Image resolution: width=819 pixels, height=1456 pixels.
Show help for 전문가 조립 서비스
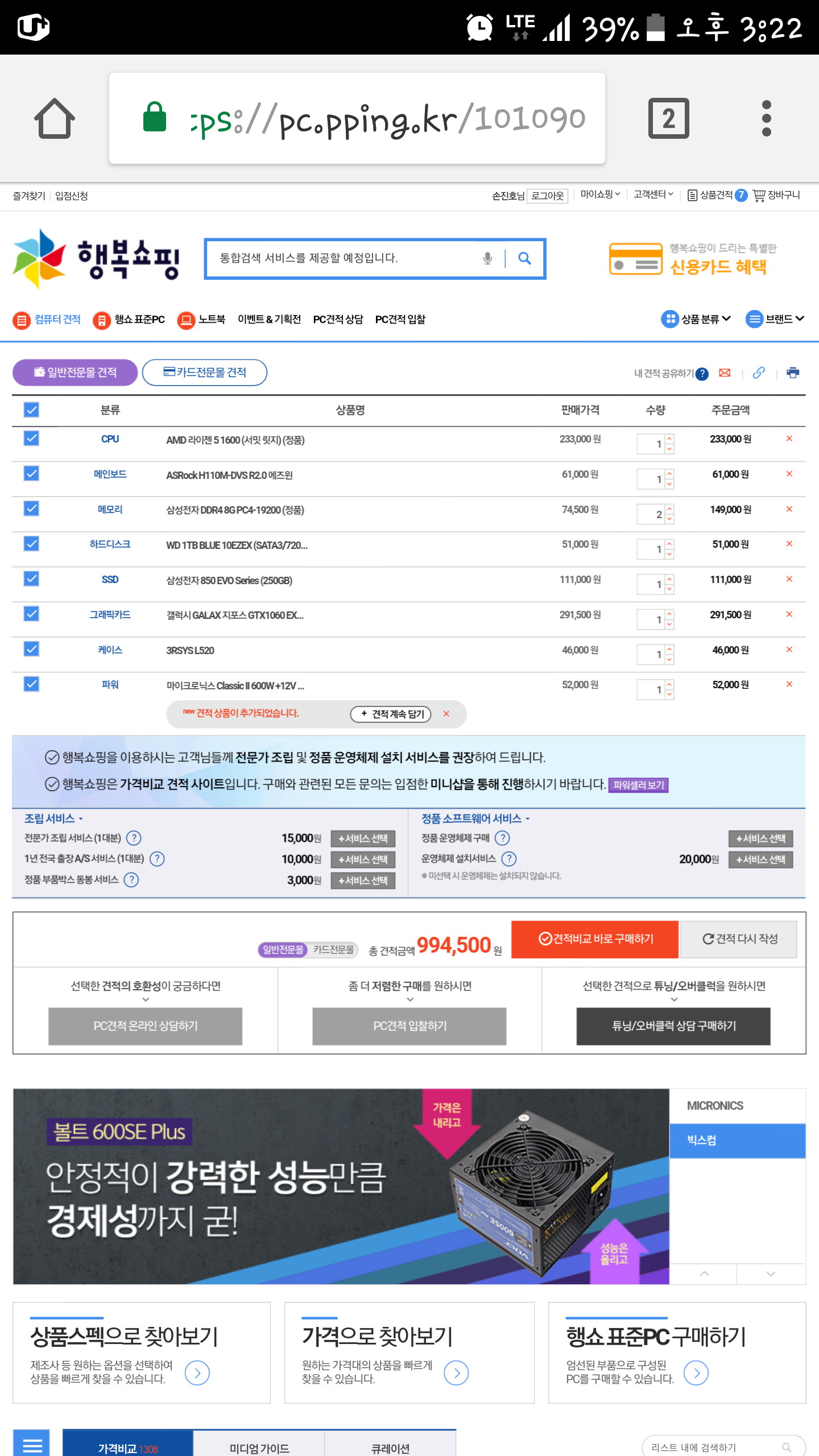(134, 838)
